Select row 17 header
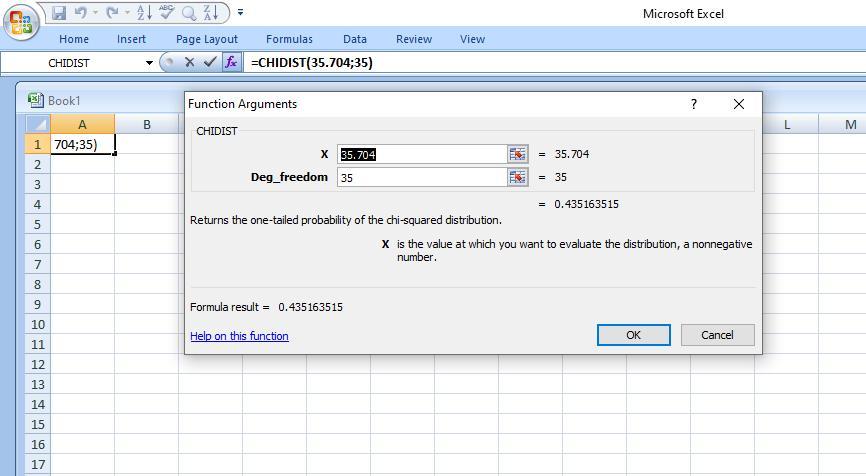 point(38,464)
